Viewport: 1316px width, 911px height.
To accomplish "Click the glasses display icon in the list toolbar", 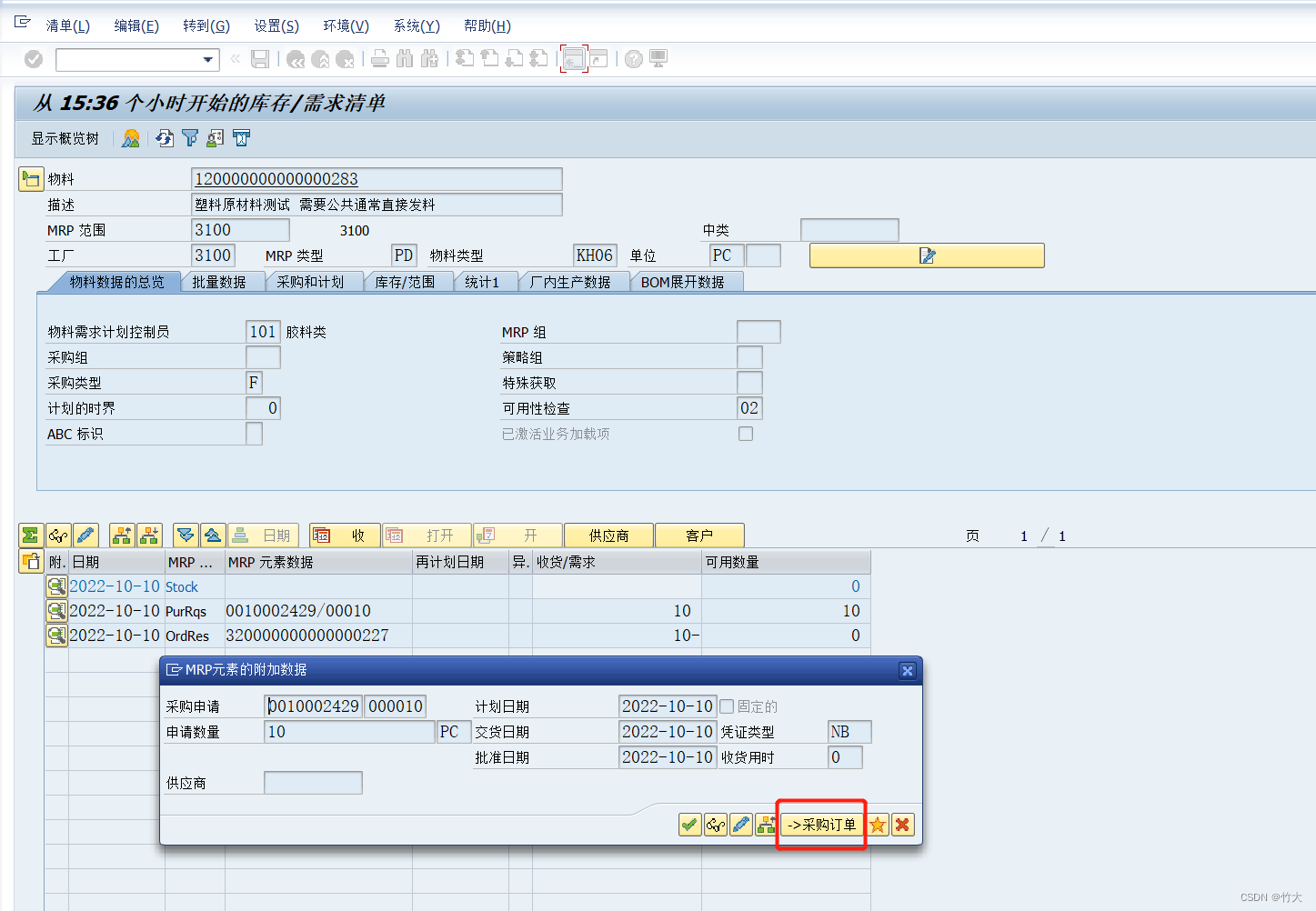I will [56, 535].
